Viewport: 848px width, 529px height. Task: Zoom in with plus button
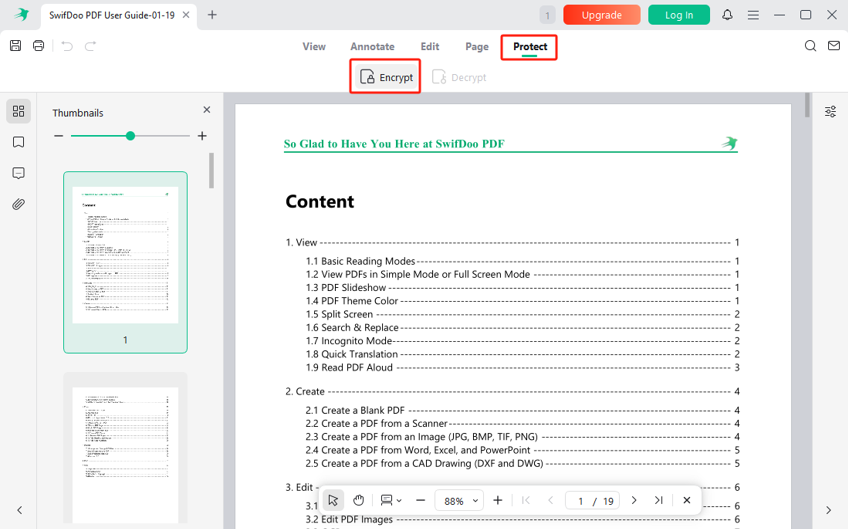click(x=498, y=500)
